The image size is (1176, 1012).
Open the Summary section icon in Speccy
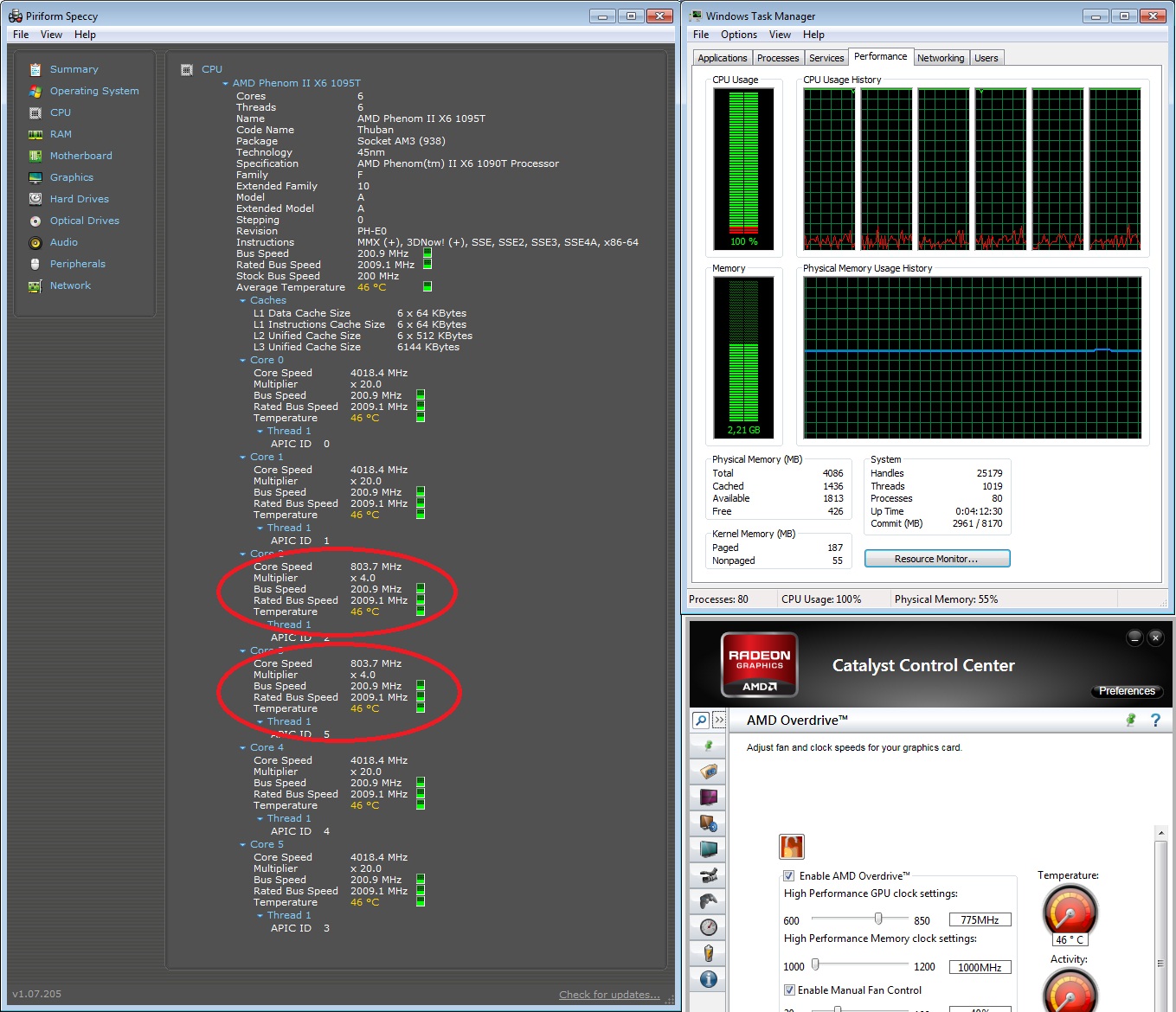click(x=35, y=69)
